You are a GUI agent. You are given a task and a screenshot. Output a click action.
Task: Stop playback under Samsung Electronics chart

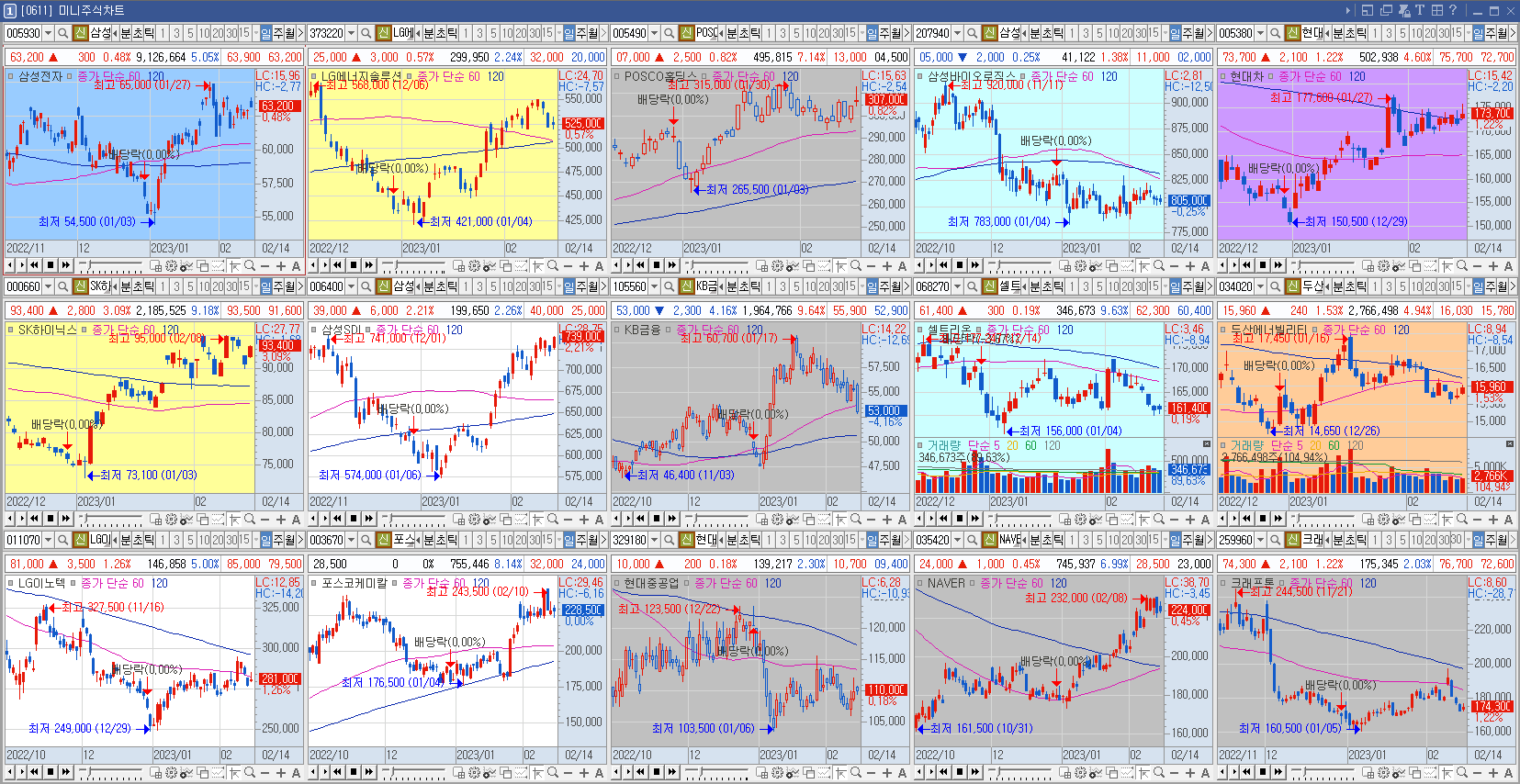click(51, 265)
